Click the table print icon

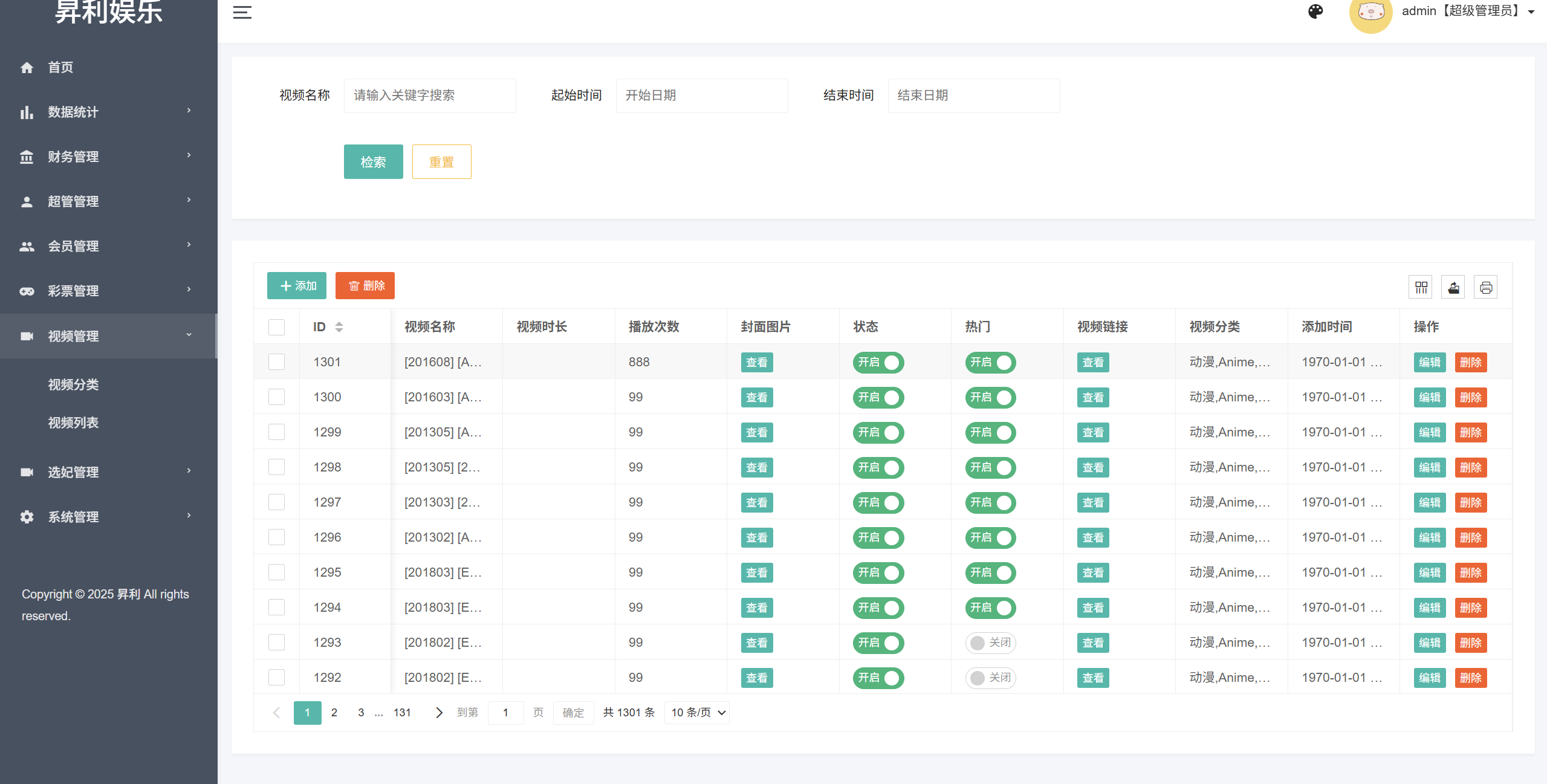click(x=1486, y=287)
